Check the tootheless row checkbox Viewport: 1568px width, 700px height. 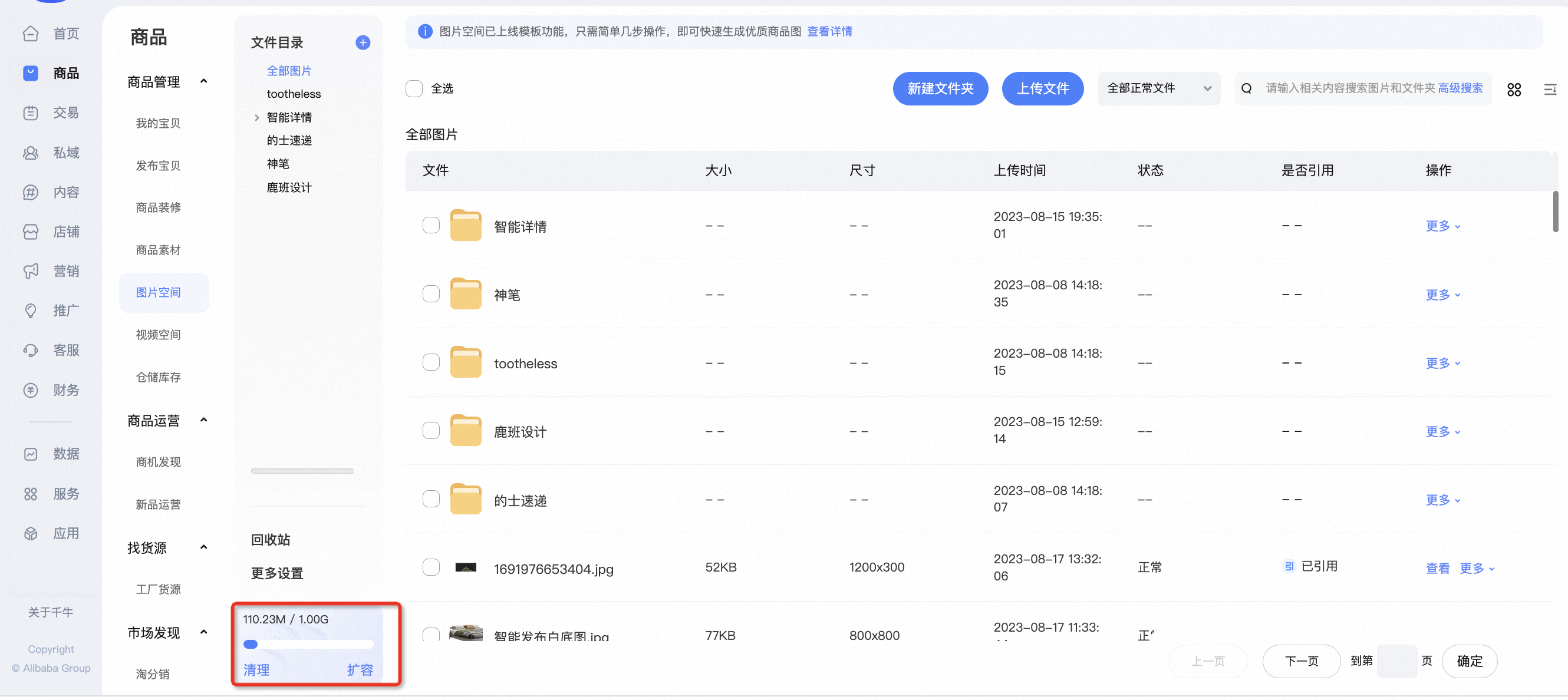(431, 362)
